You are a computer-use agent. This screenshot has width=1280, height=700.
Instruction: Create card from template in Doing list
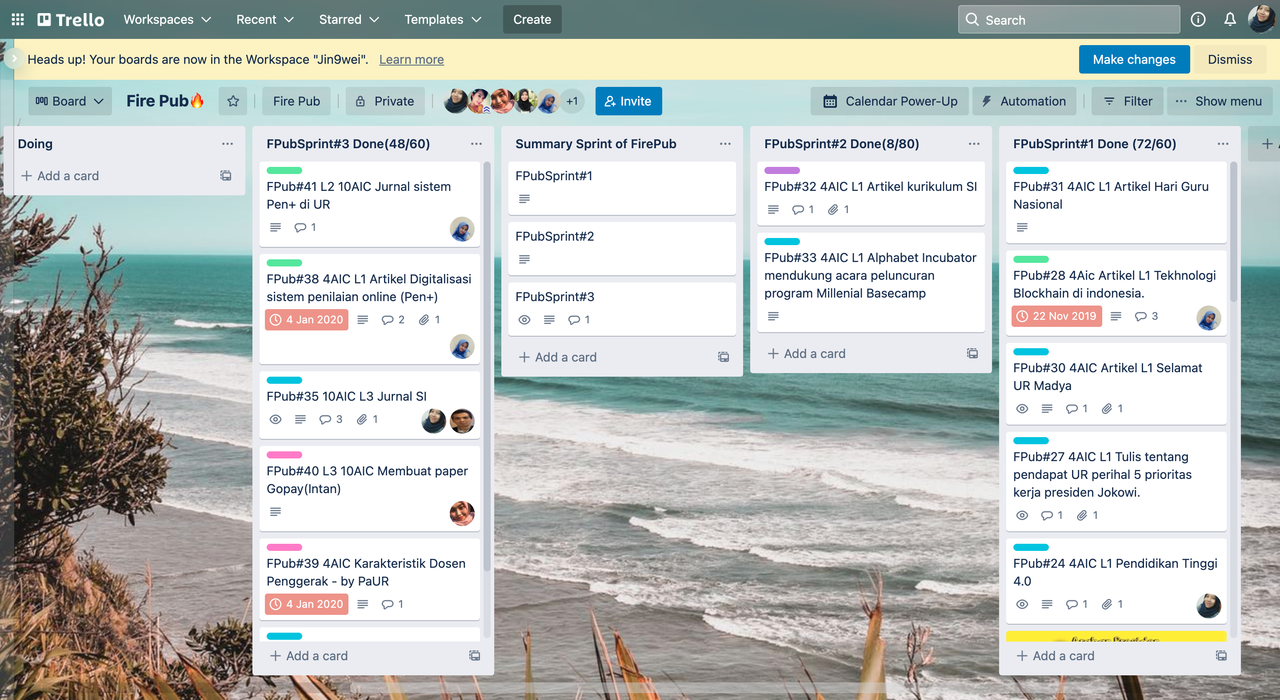[226, 176]
